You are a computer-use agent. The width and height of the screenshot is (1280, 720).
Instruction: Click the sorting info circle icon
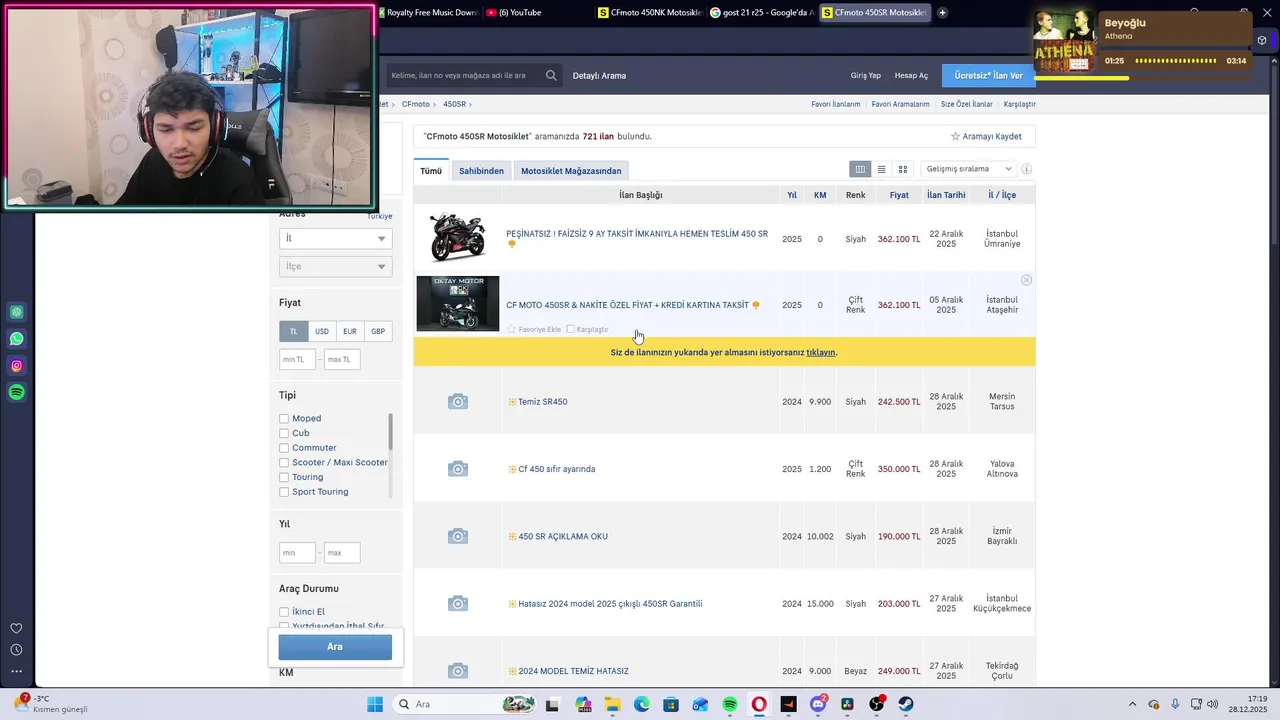pos(1026,169)
